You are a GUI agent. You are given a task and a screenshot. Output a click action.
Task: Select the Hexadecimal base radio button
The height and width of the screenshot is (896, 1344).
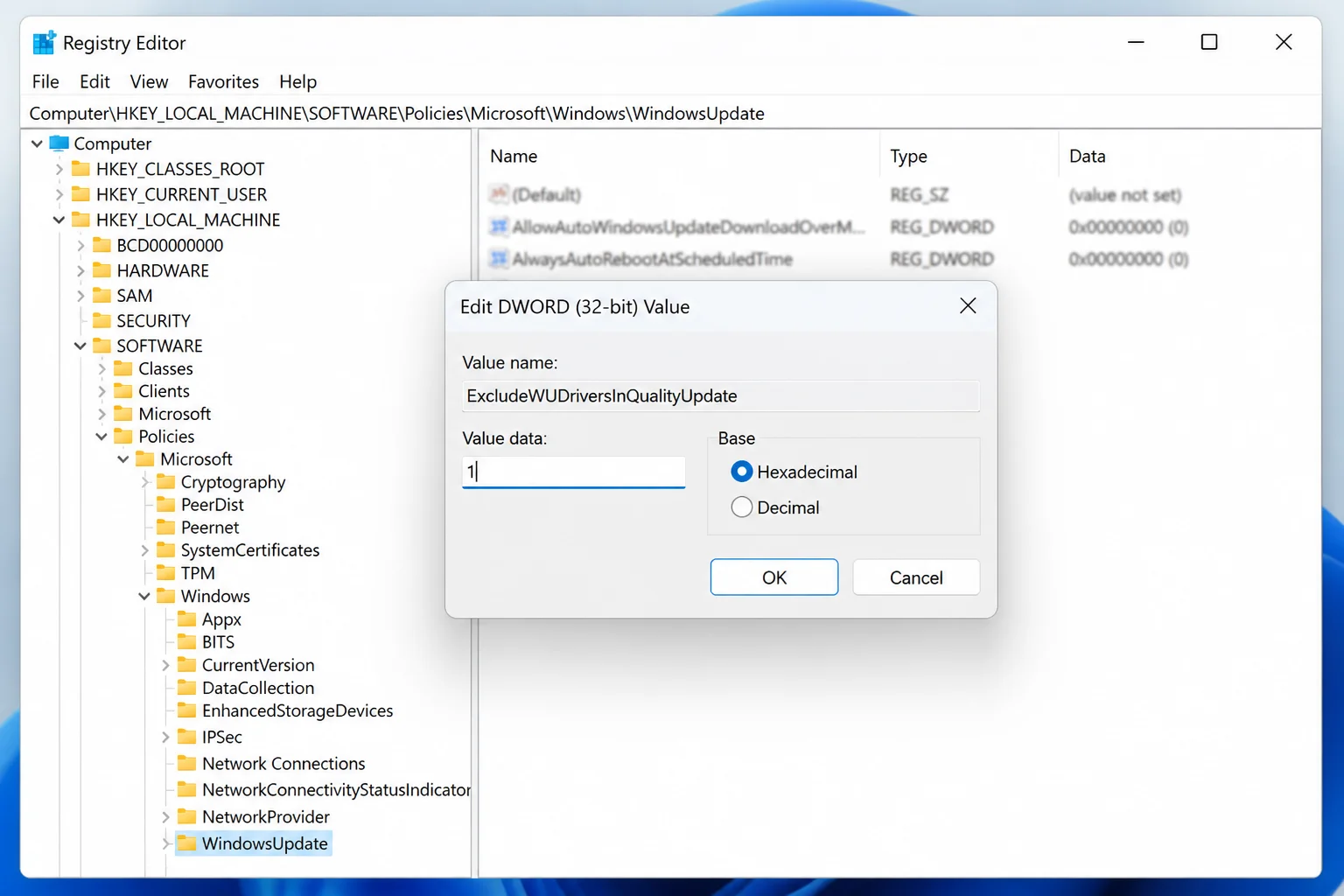coord(741,472)
